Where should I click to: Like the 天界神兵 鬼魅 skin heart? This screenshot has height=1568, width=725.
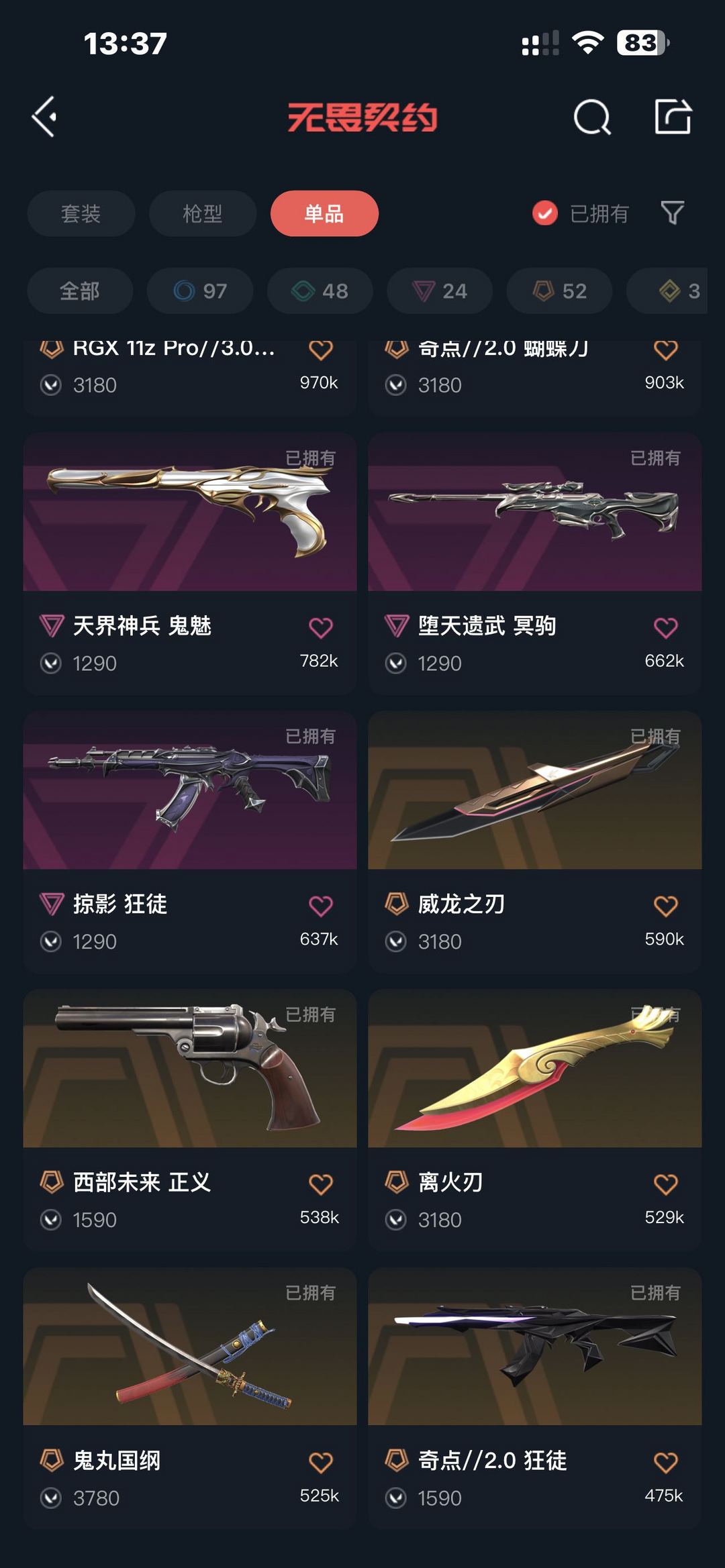320,628
